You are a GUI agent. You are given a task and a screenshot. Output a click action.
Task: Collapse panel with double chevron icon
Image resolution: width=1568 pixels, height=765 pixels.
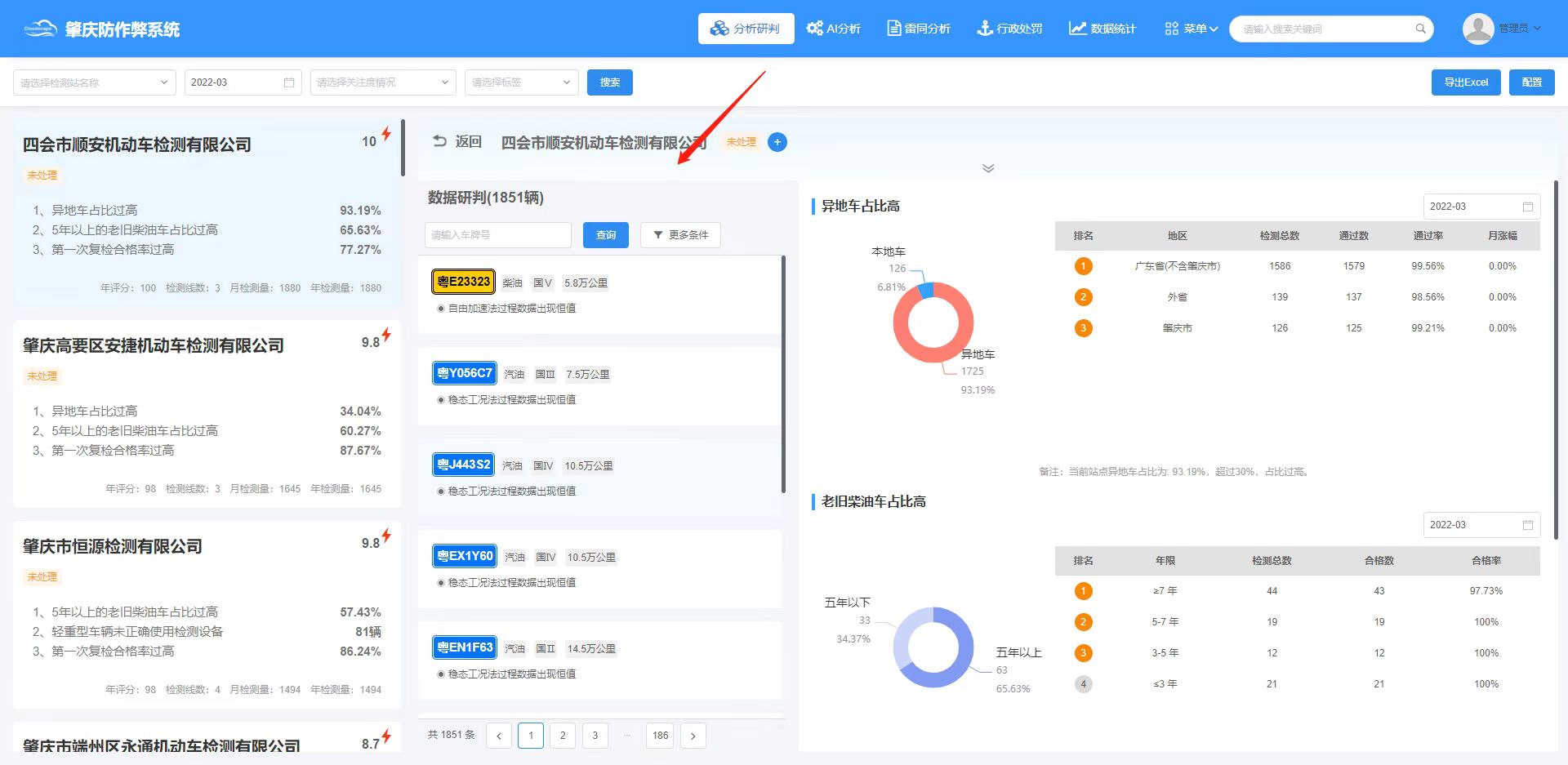coord(988,168)
